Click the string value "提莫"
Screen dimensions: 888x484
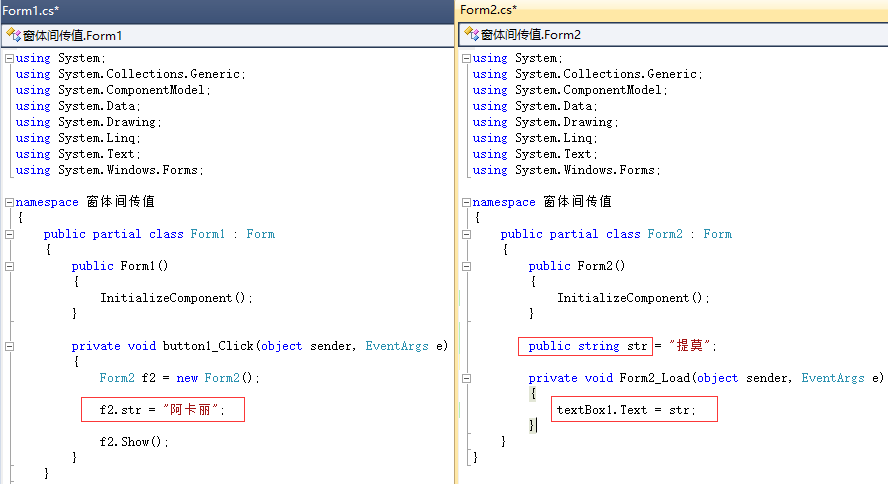pos(689,345)
